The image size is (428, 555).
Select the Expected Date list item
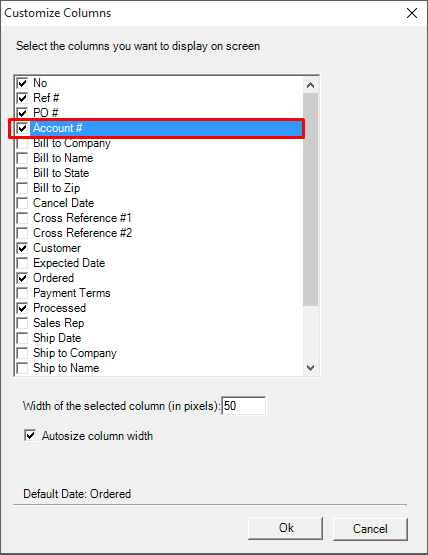click(69, 263)
